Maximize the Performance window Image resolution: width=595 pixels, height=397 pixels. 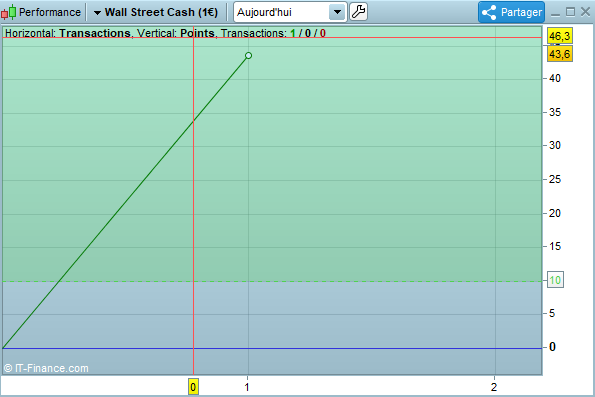(570, 12)
